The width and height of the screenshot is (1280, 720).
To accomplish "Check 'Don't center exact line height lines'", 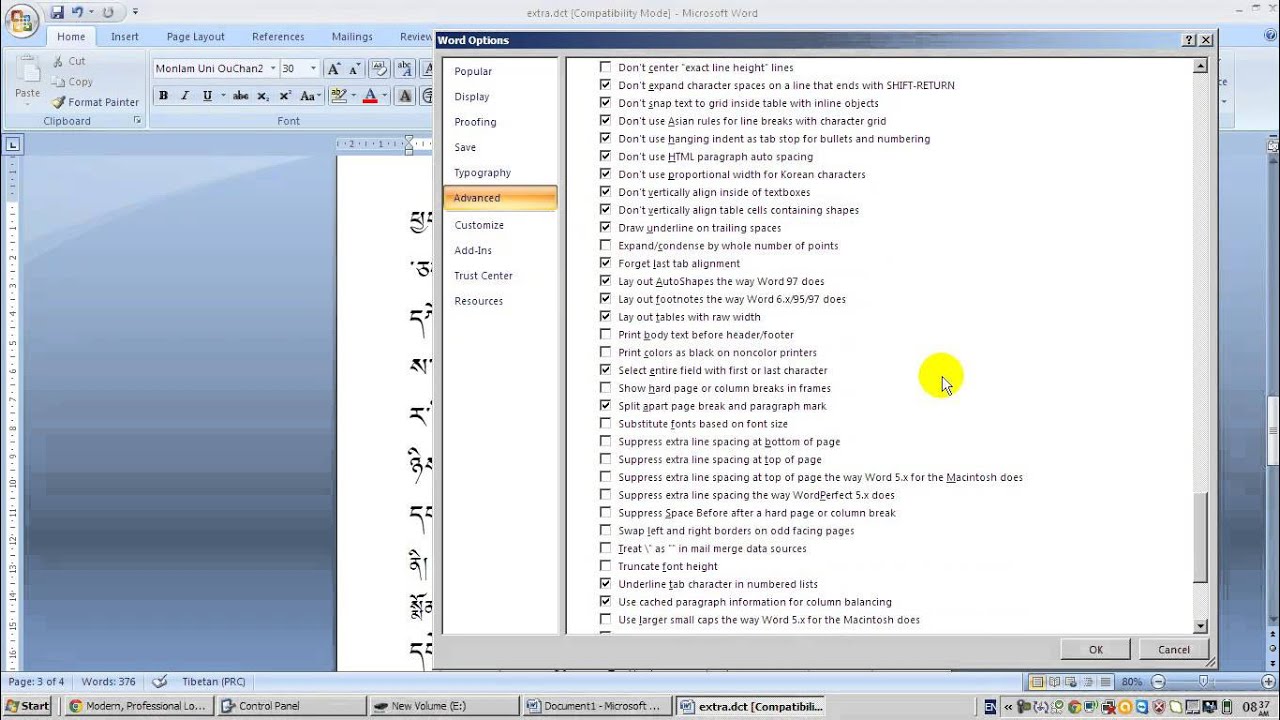I will 605,67.
